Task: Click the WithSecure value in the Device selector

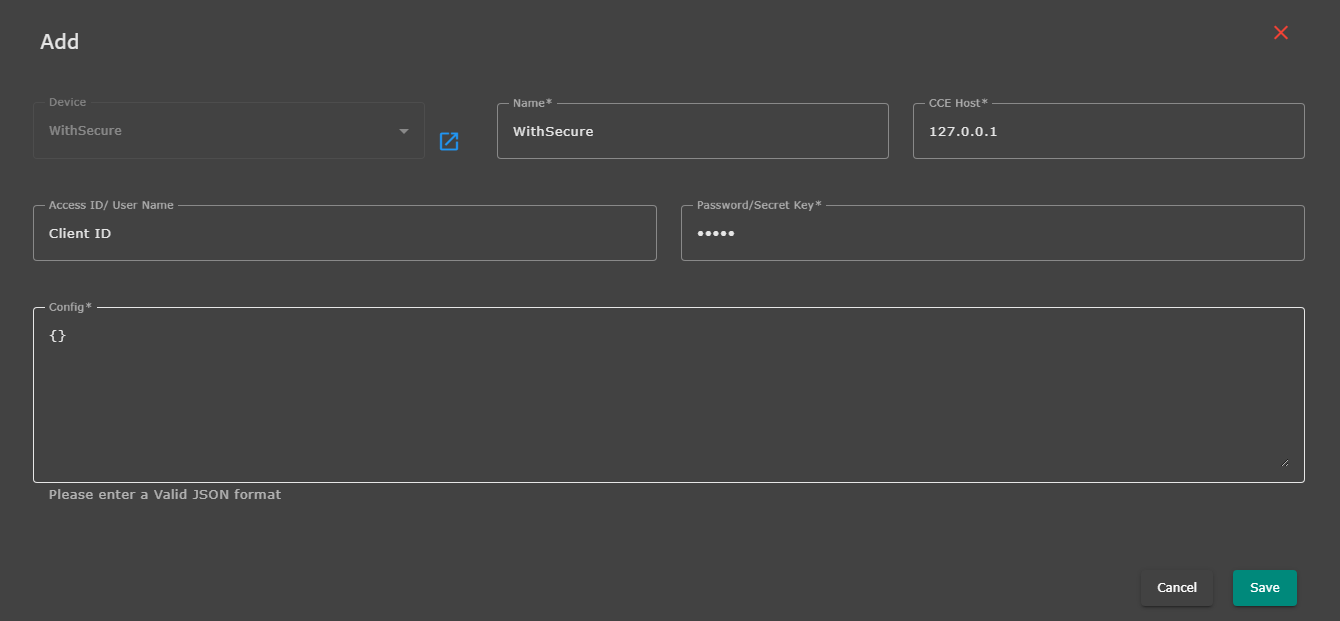Action: point(86,131)
